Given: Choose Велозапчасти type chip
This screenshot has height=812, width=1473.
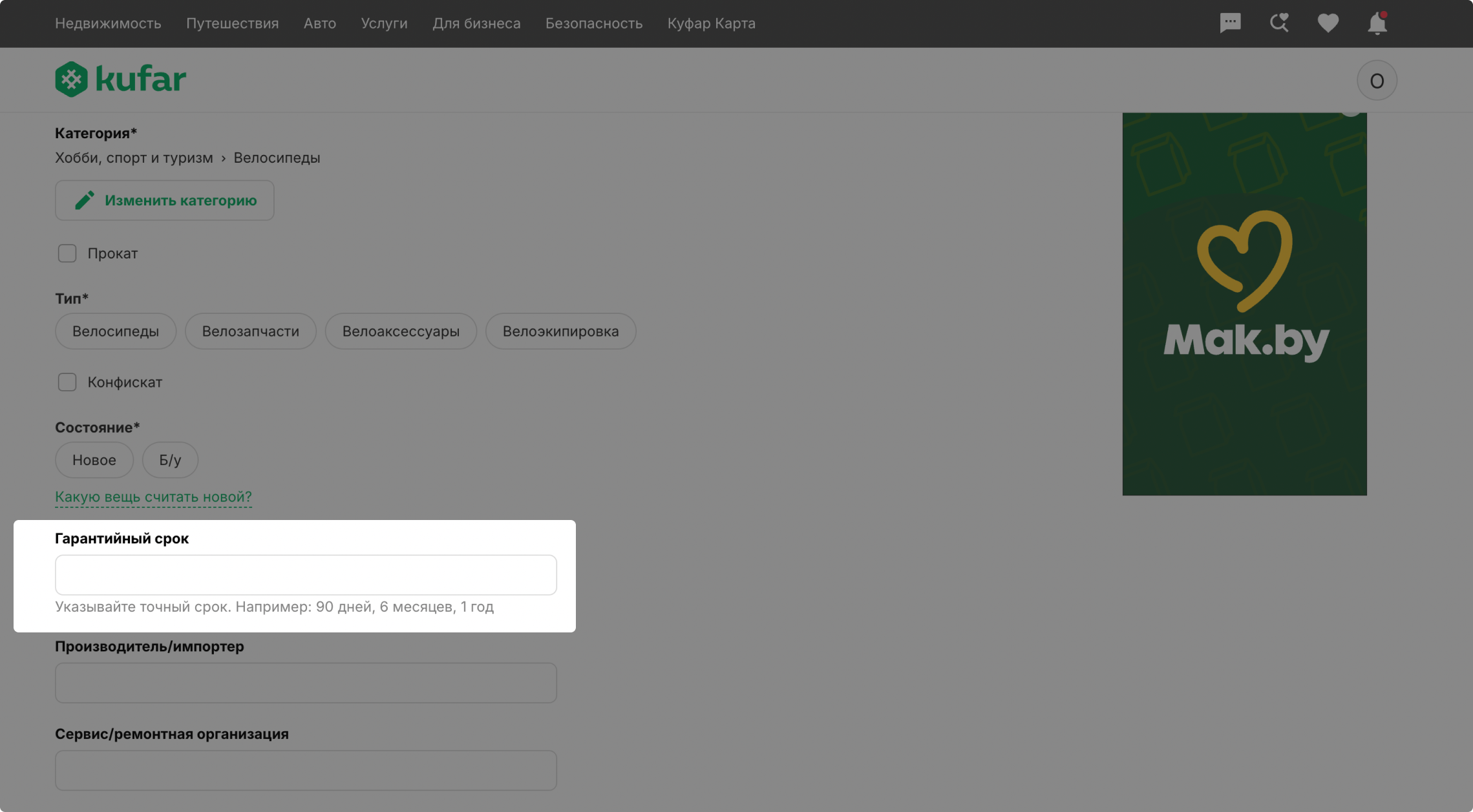Looking at the screenshot, I should (x=251, y=331).
